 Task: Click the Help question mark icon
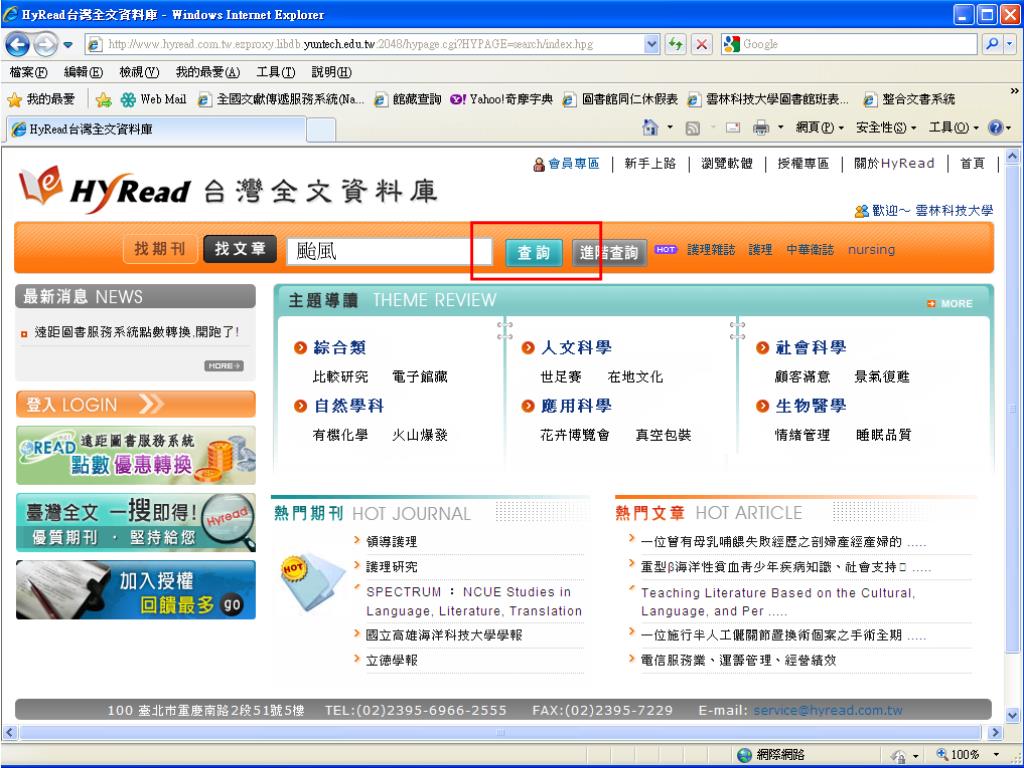995,127
